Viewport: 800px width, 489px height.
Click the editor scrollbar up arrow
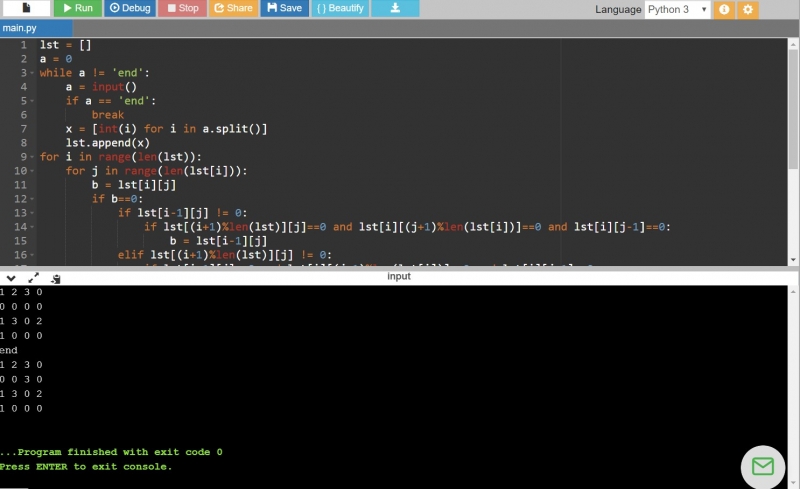point(793,45)
